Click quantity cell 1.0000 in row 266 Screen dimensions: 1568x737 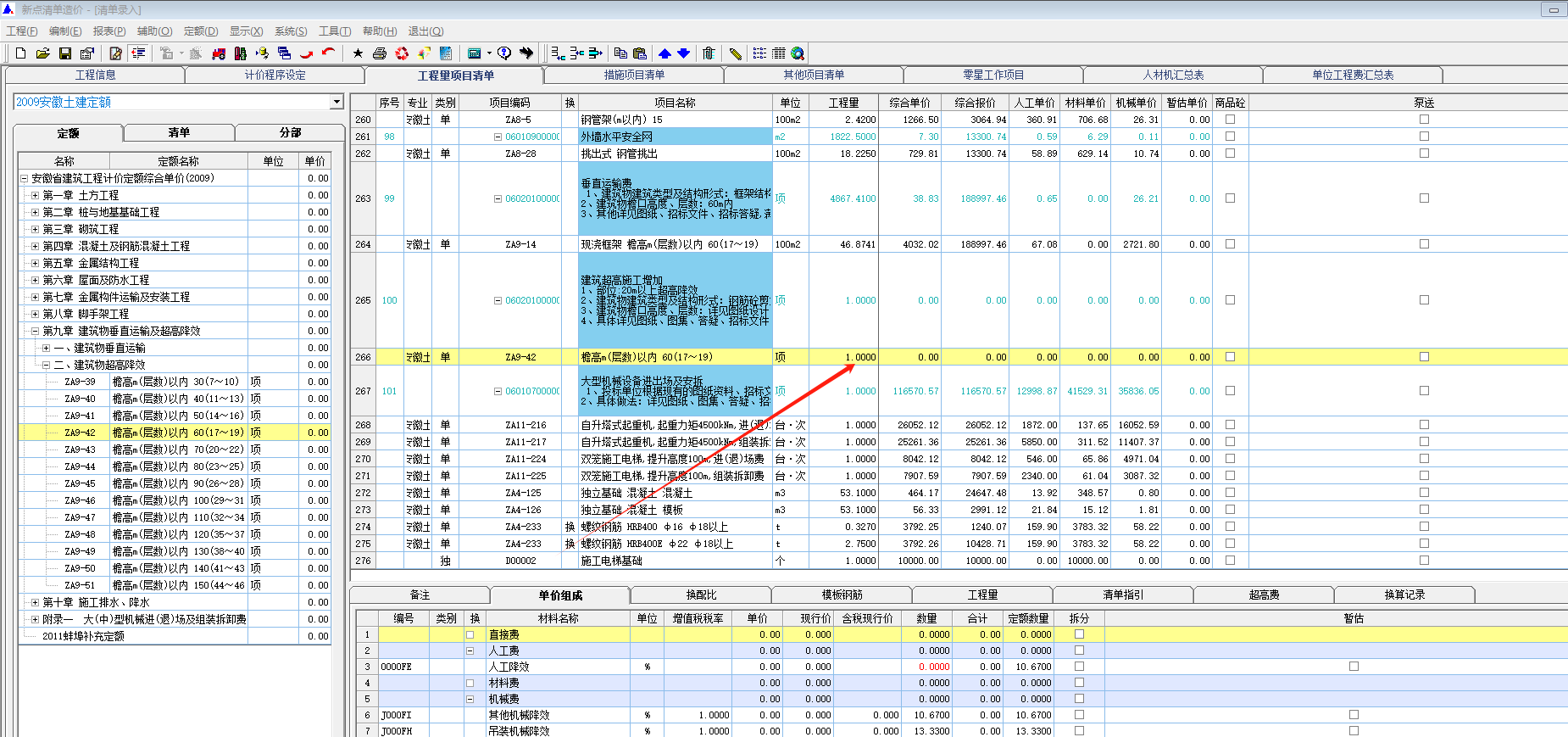tap(842, 357)
